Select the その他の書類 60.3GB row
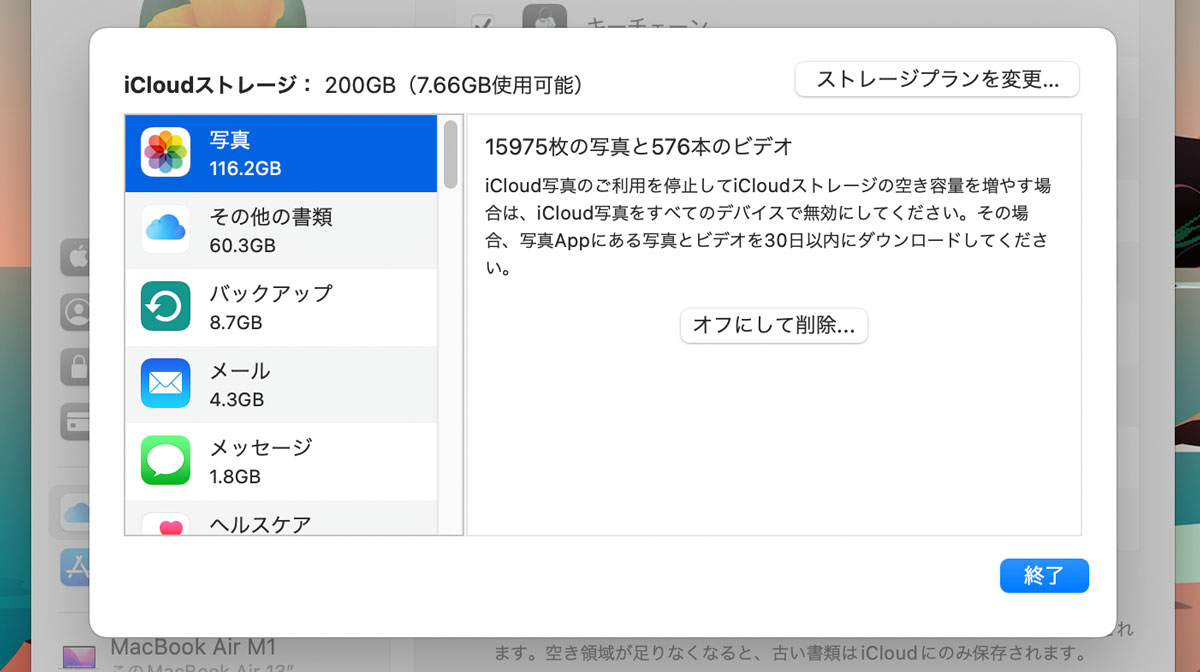1200x672 pixels. [x=281, y=230]
